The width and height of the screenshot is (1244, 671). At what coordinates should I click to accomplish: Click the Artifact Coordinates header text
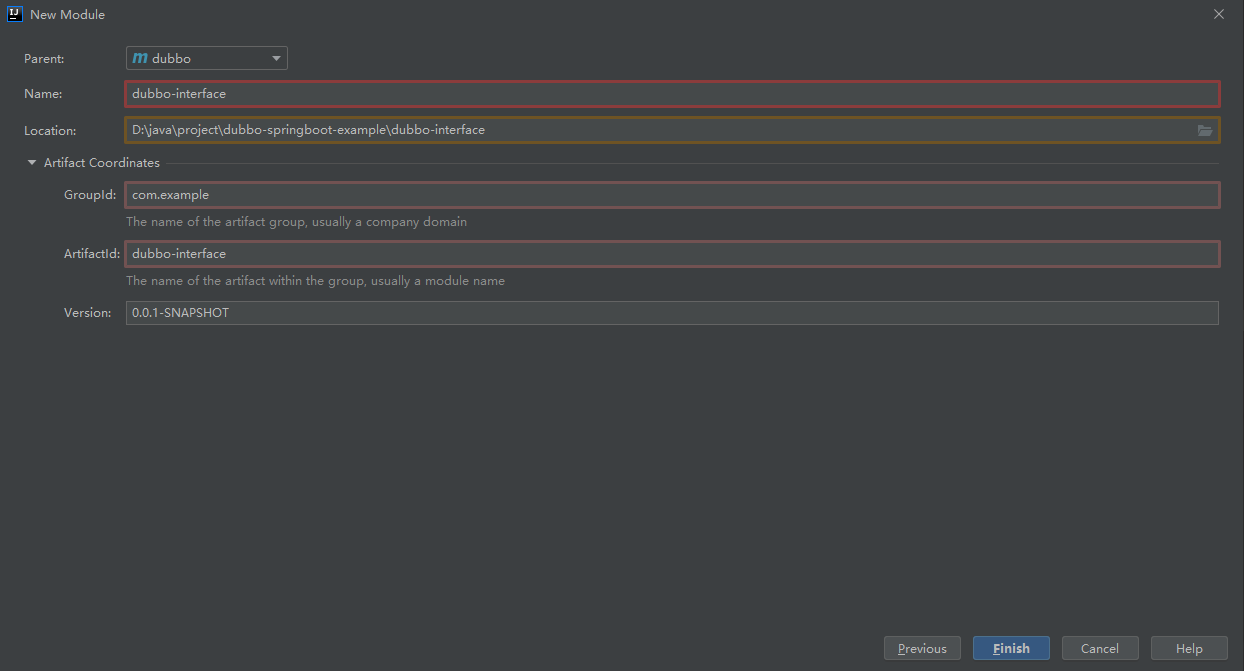point(103,162)
